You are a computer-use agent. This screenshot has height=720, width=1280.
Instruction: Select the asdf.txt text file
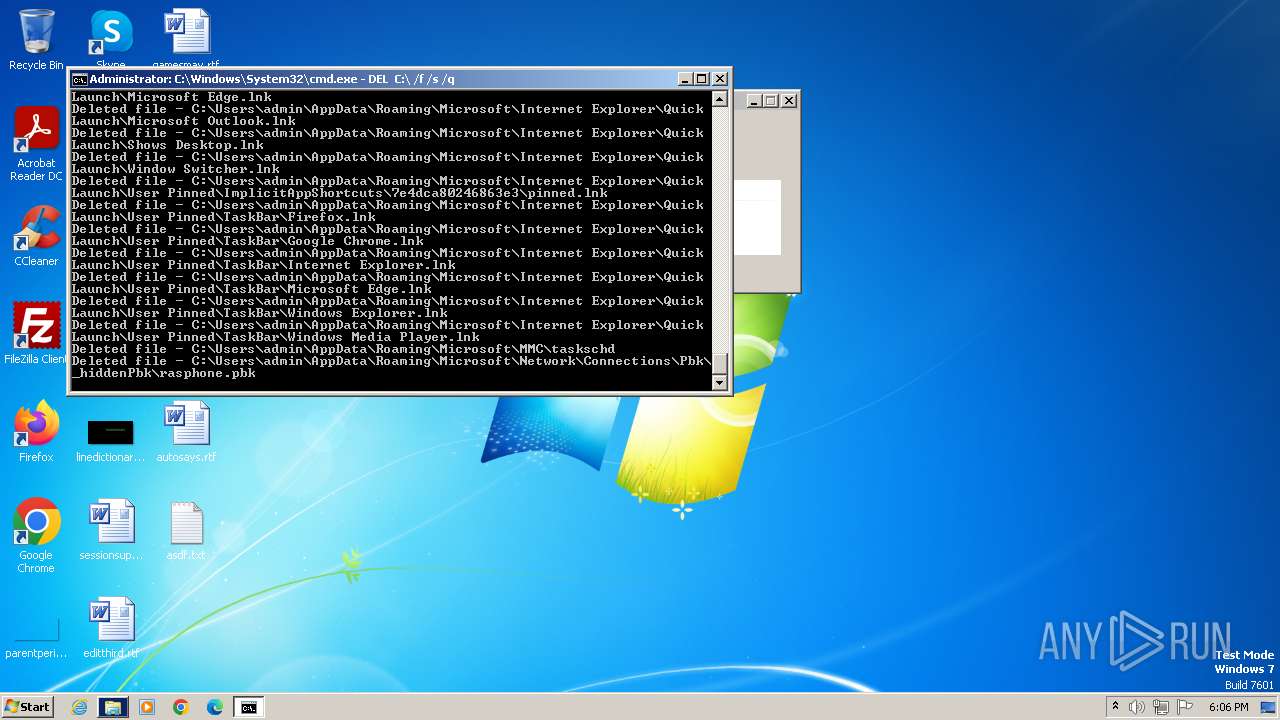point(186,530)
